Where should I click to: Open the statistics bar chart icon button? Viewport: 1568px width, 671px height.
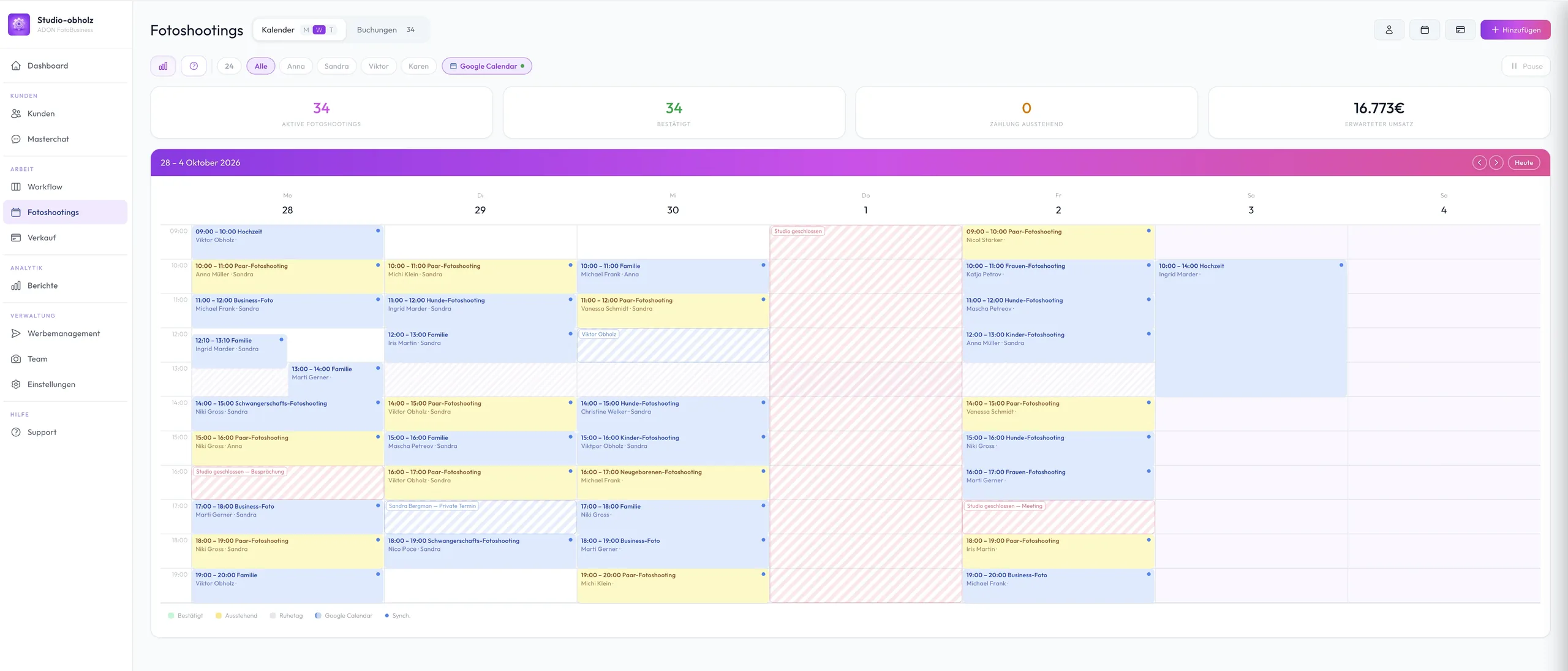(163, 66)
